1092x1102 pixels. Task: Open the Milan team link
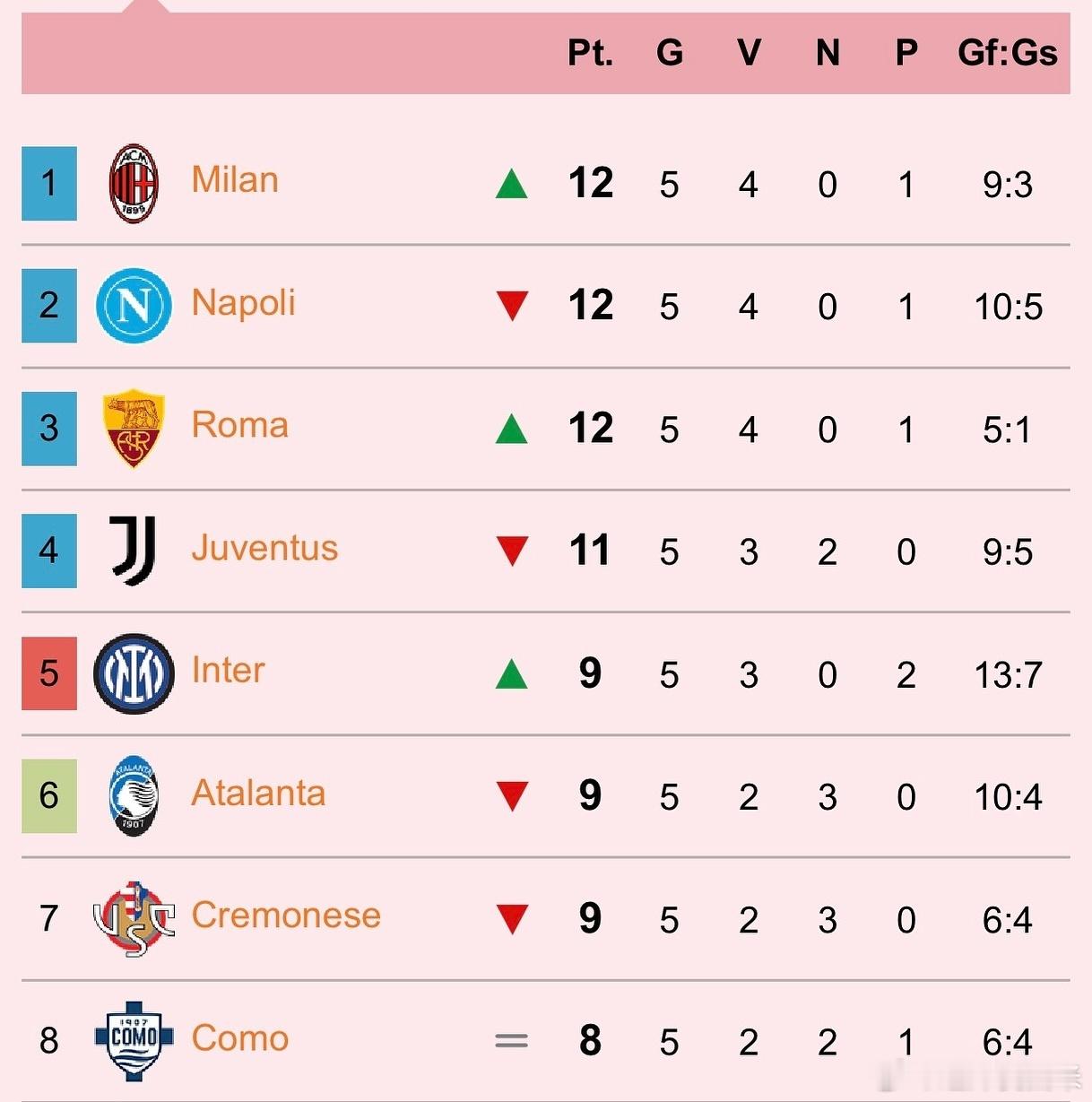[235, 180]
